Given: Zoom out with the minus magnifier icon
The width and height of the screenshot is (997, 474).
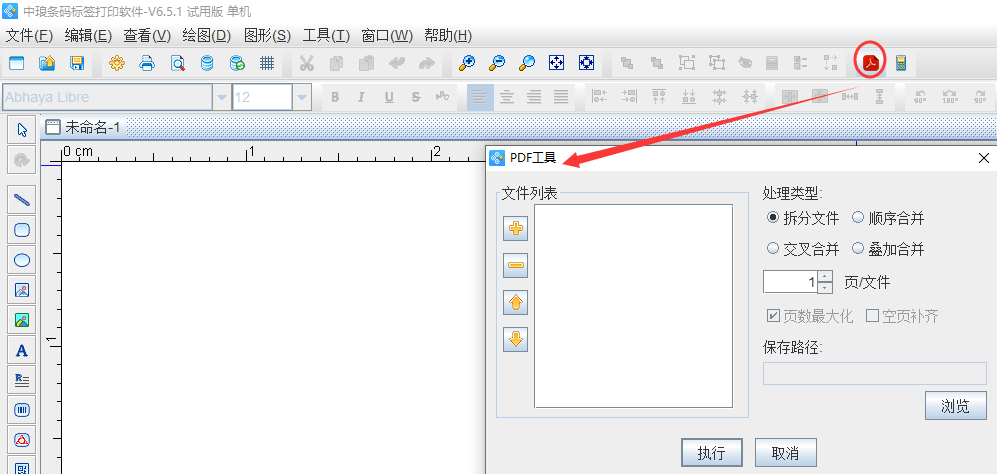Looking at the screenshot, I should pyautogui.click(x=497, y=63).
